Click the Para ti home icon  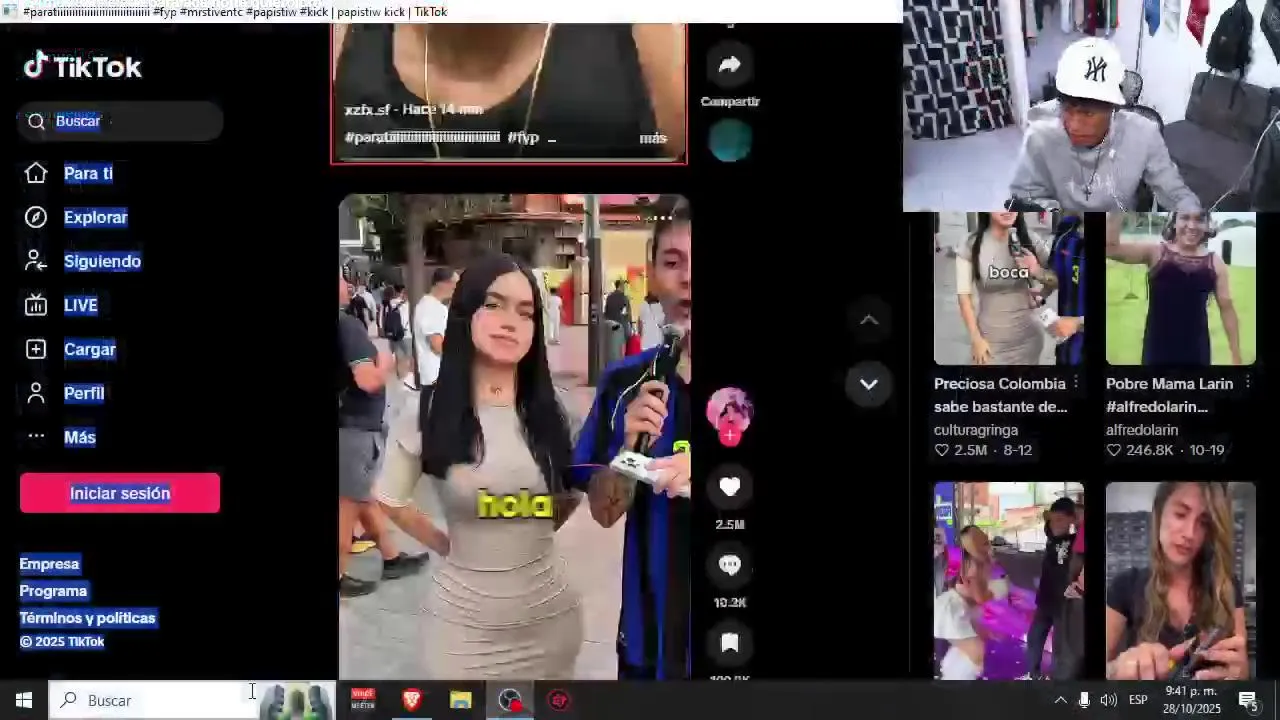coord(36,173)
